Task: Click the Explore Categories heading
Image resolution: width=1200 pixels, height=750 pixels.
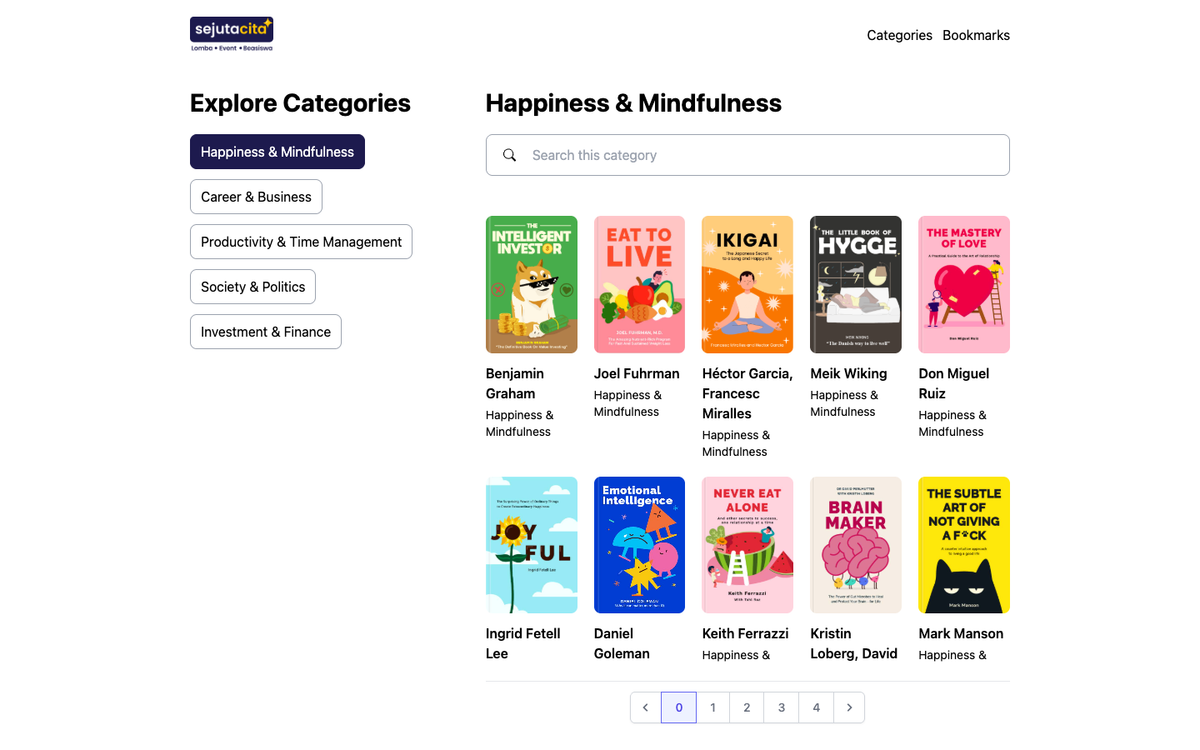Action: [x=300, y=103]
